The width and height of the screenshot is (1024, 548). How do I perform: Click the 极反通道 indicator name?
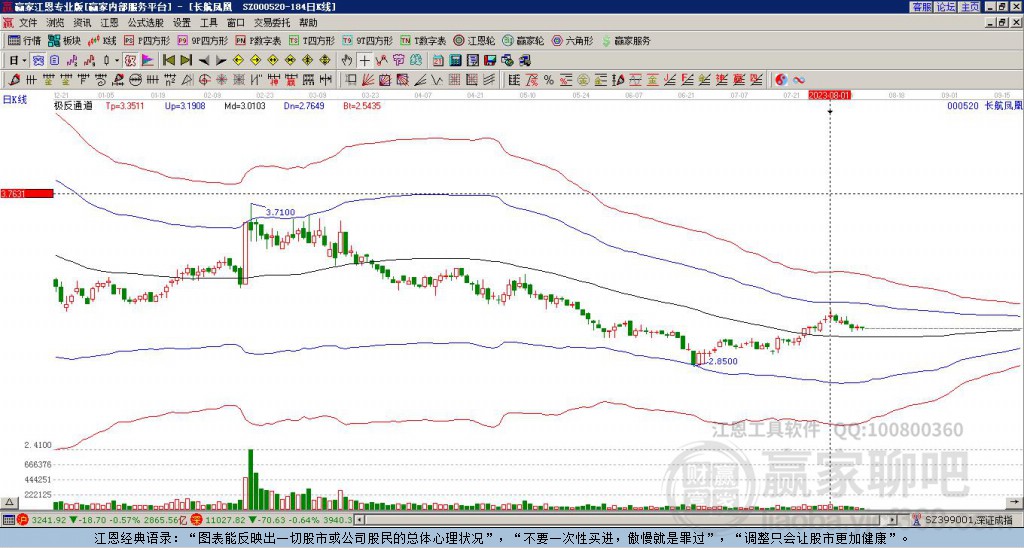73,105
